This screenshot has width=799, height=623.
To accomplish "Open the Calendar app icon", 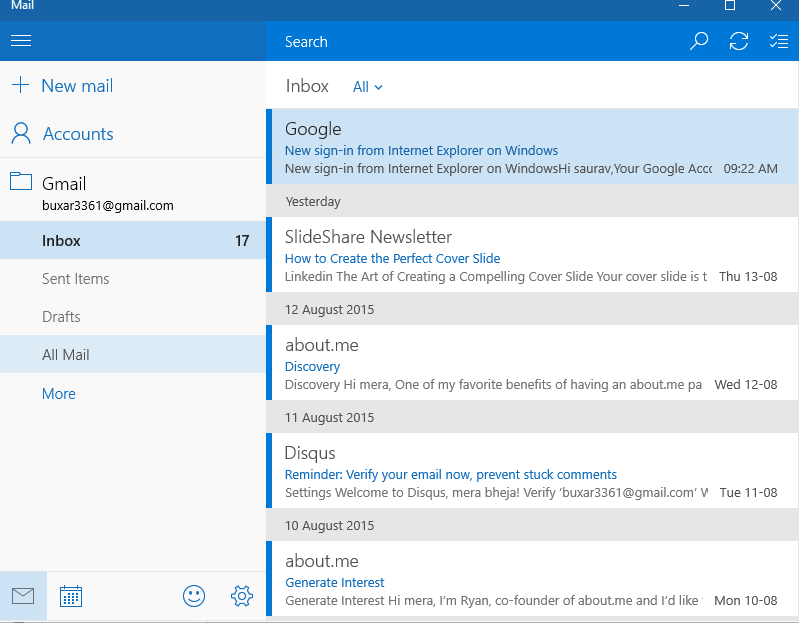I will (71, 596).
